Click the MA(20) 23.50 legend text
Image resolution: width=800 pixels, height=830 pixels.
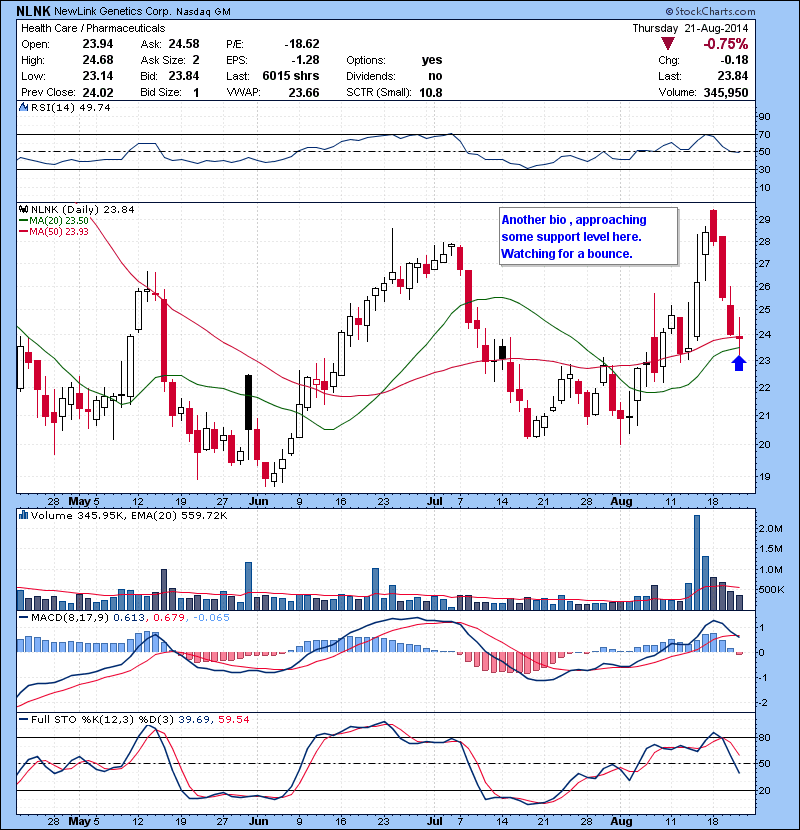pyautogui.click(x=59, y=221)
